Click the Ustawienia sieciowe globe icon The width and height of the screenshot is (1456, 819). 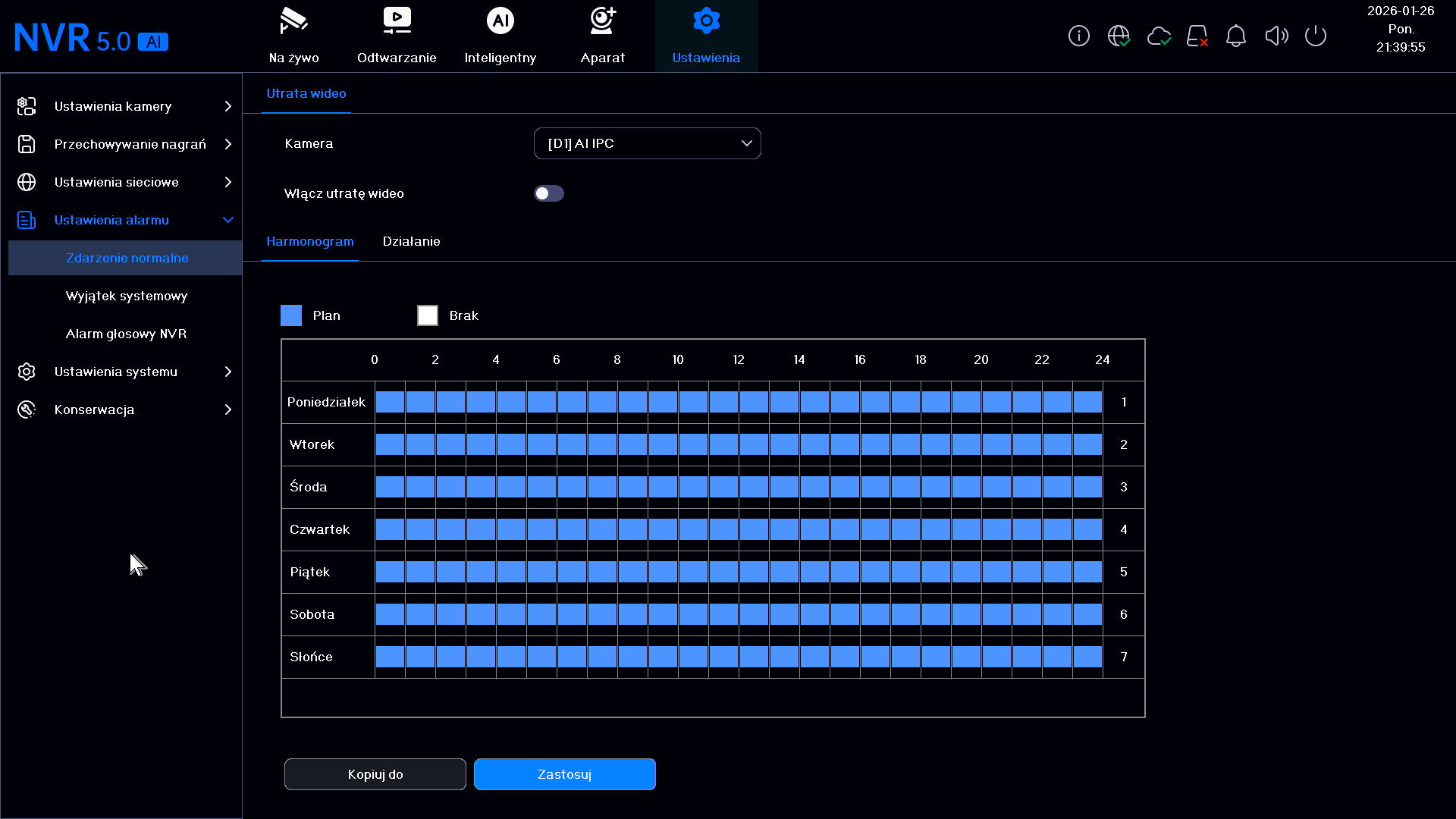[x=27, y=182]
